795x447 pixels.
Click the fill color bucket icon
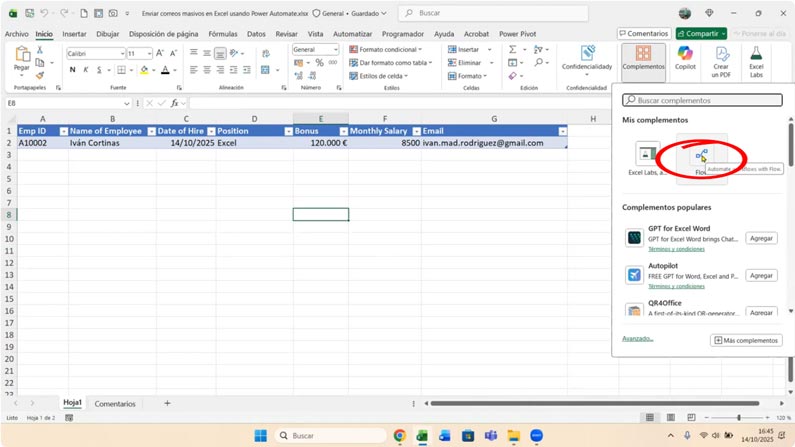(x=144, y=69)
